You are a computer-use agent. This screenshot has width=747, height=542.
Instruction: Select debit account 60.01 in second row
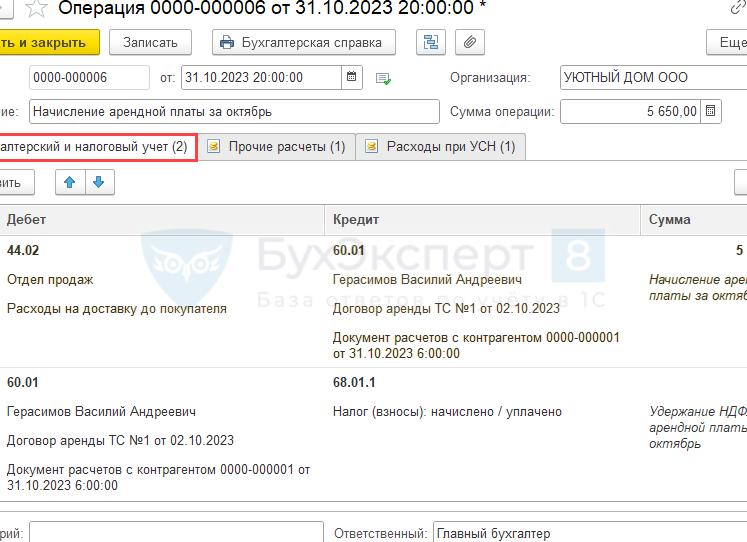(x=22, y=382)
